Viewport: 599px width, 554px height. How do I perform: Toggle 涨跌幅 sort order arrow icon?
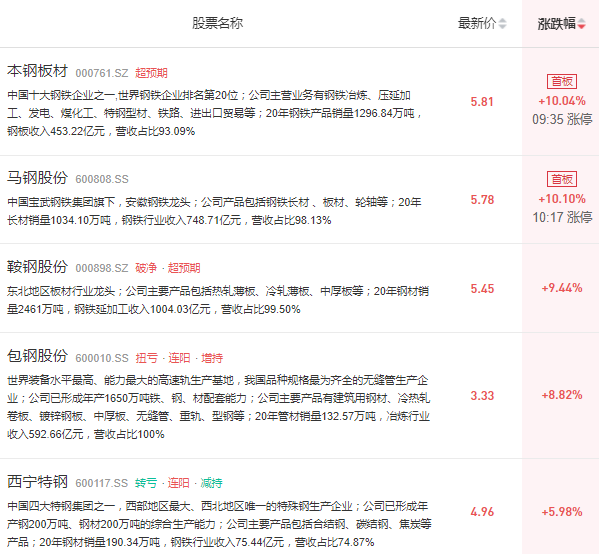581,24
